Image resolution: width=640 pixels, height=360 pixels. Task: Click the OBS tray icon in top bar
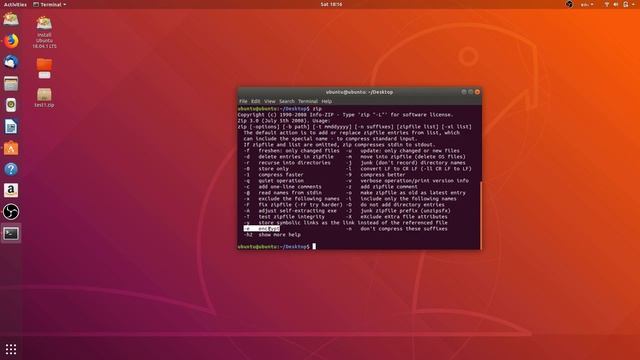tap(569, 4)
